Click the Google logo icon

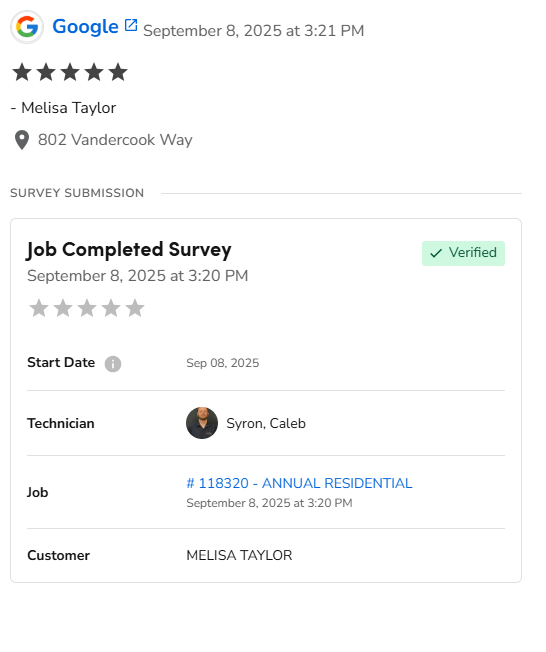tap(27, 27)
